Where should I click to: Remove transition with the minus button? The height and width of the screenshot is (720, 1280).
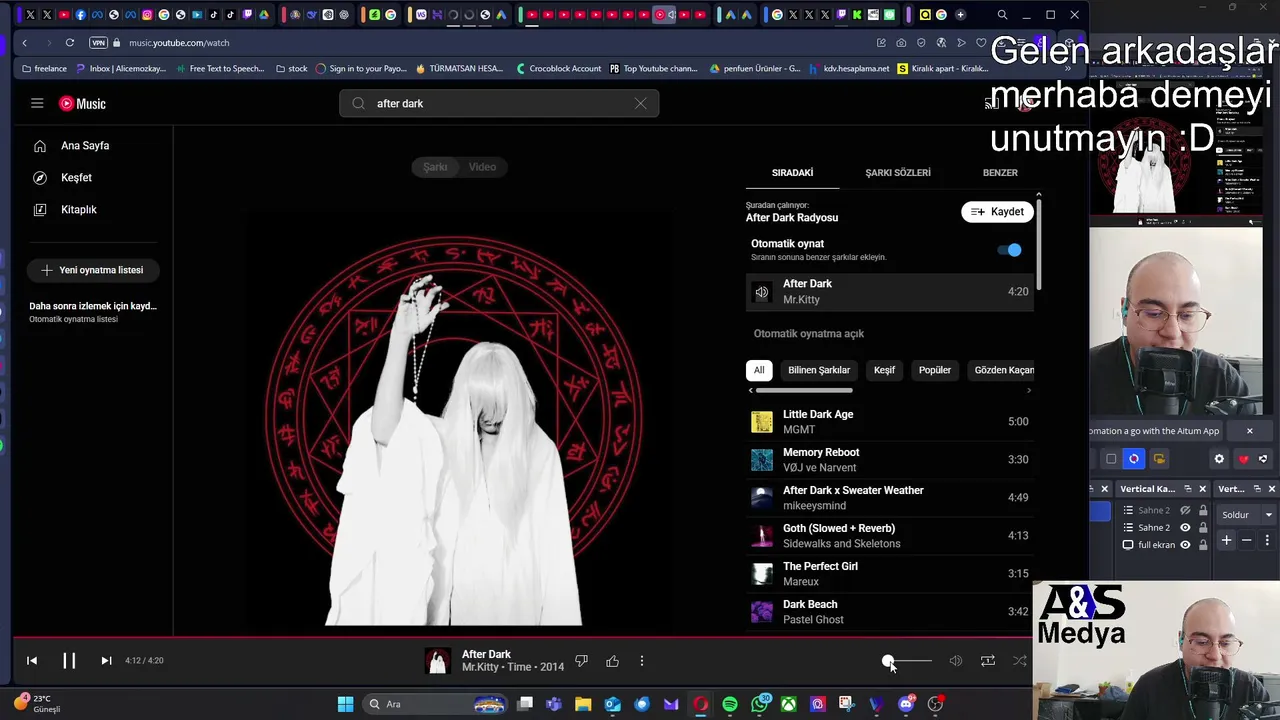pyautogui.click(x=1247, y=540)
